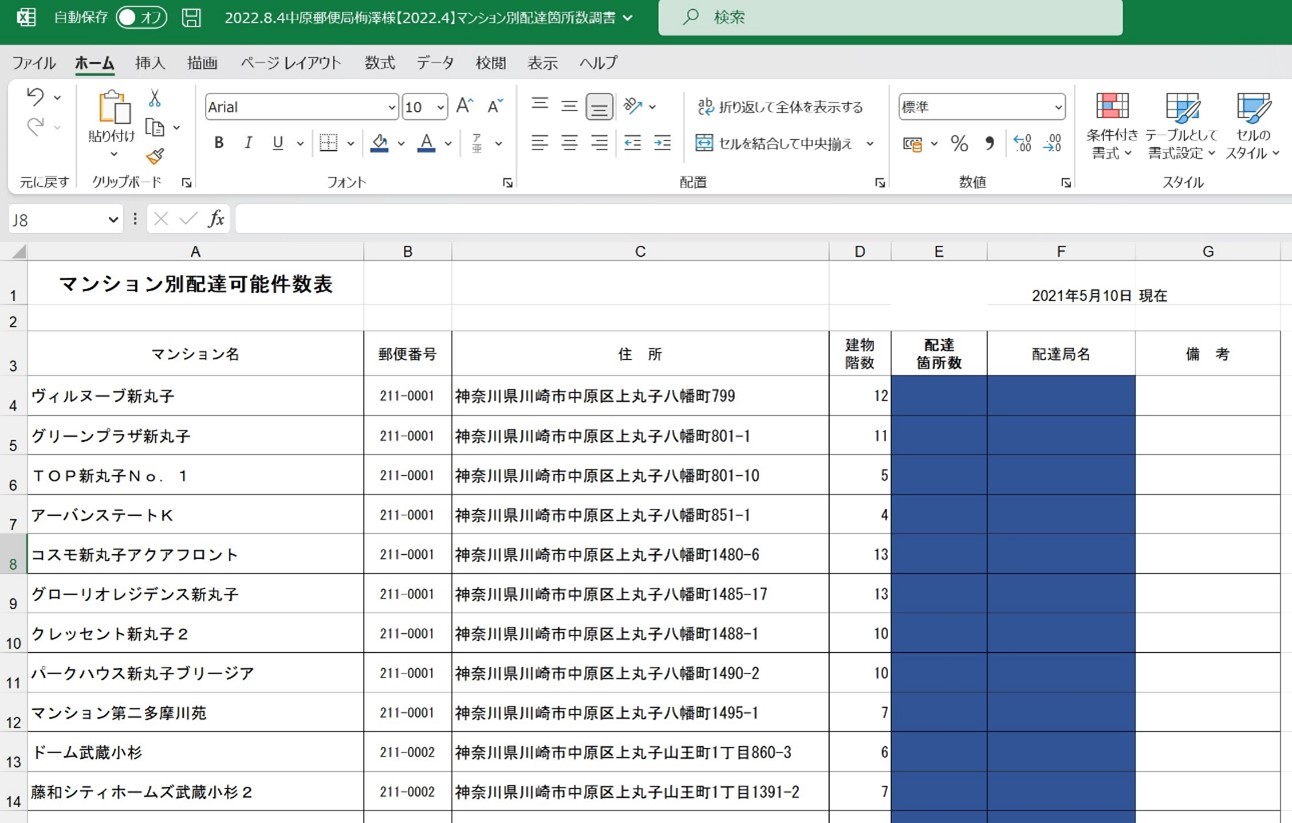Viewport: 1292px width, 823px height.
Task: Open the number format 標準 dropdown
Action: click(x=1058, y=107)
